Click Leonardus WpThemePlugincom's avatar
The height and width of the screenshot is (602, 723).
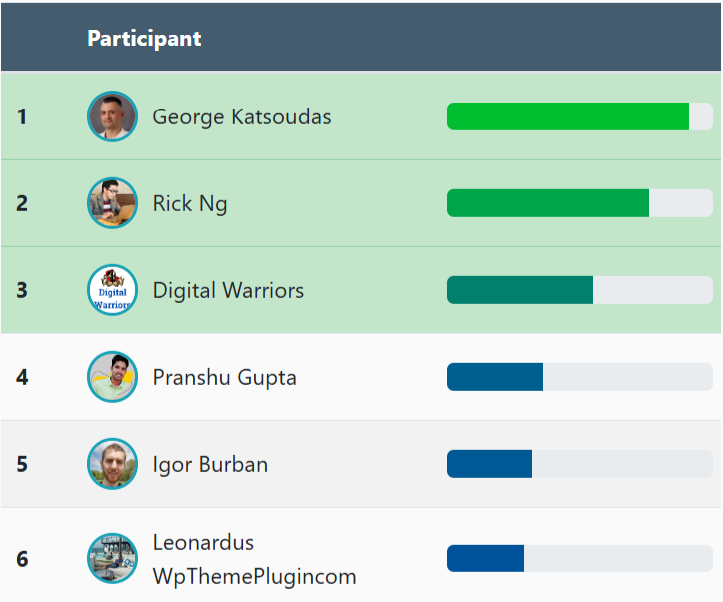[112, 558]
